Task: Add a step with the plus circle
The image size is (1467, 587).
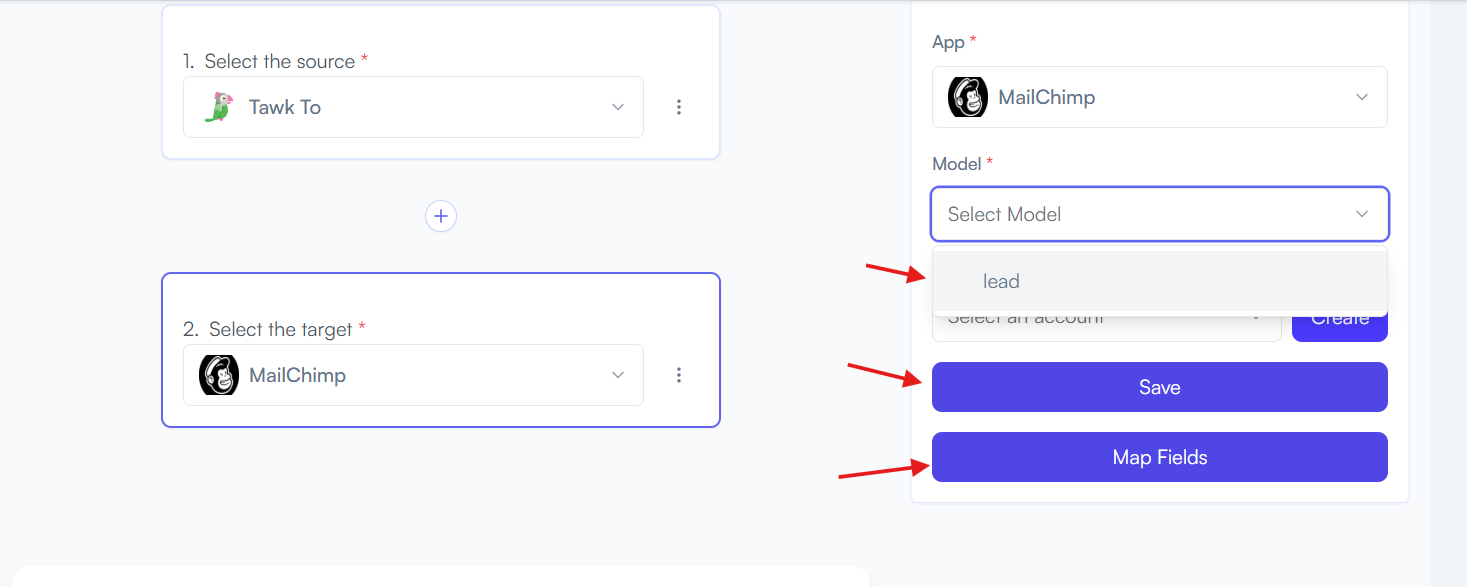Action: pyautogui.click(x=441, y=216)
